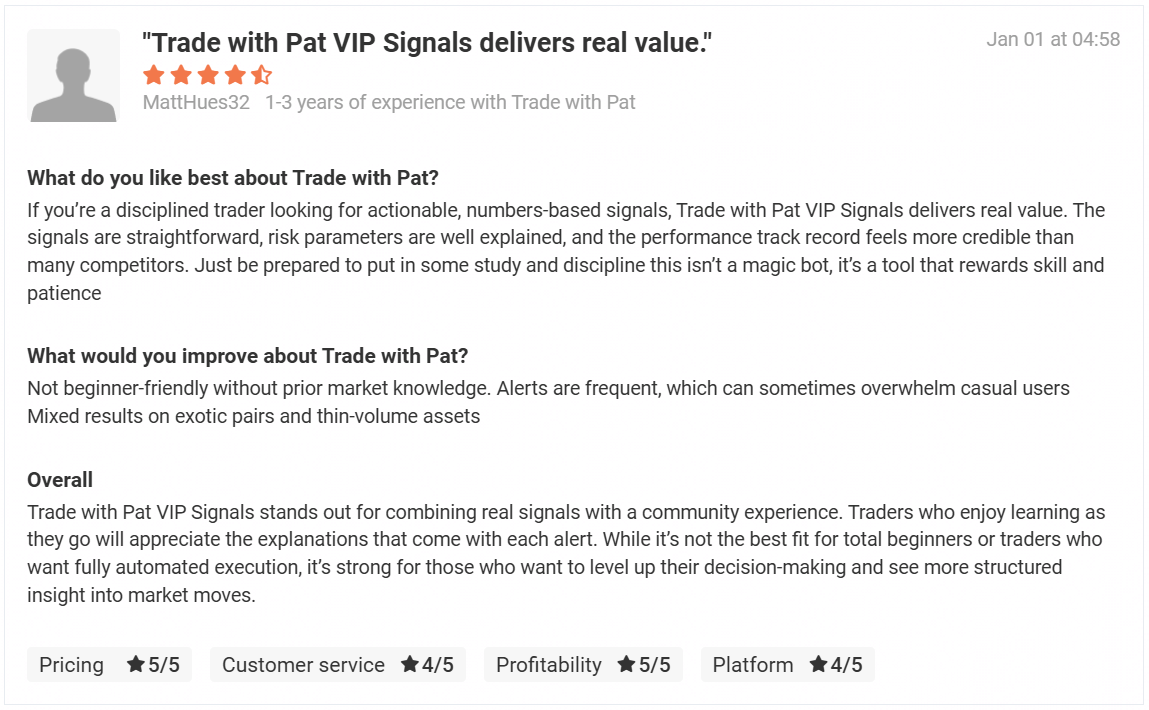
Task: Click the star in Platform badge
Action: 818,665
